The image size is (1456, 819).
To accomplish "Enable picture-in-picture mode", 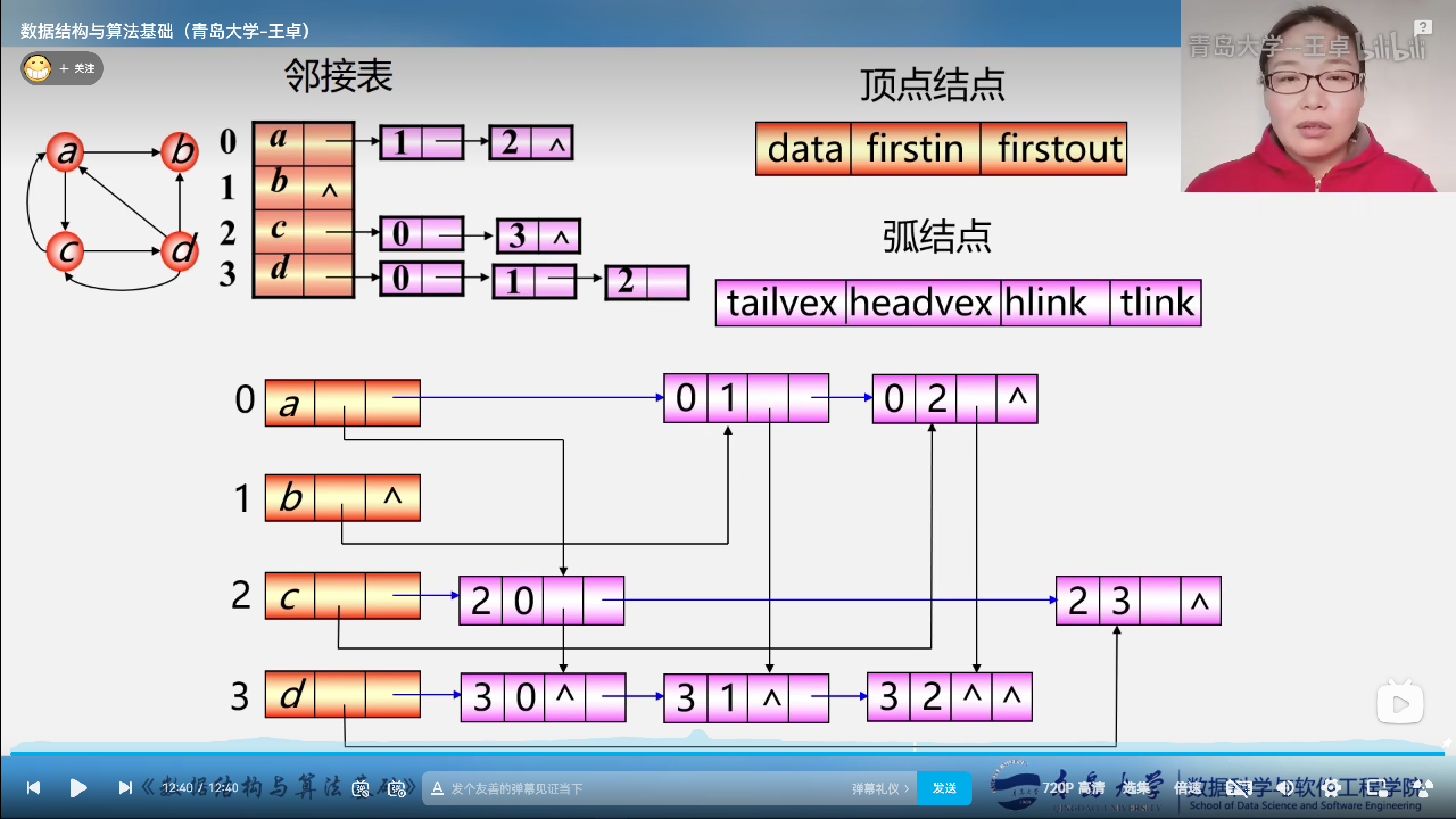I will click(x=1377, y=788).
